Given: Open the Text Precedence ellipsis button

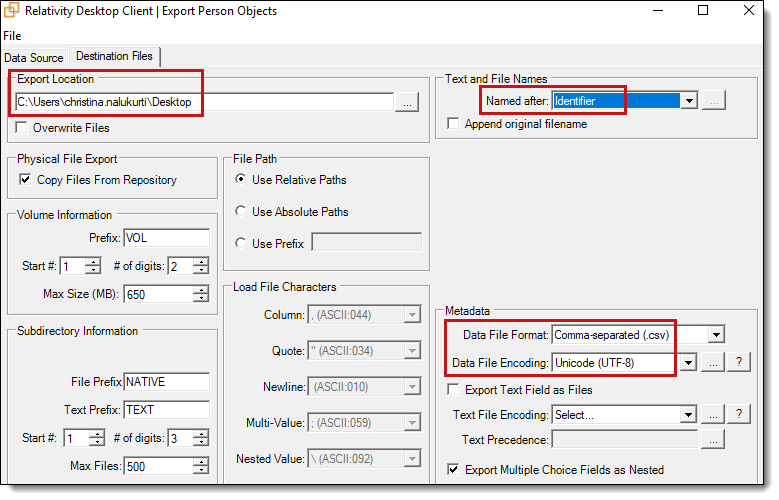Looking at the screenshot, I should 713,439.
